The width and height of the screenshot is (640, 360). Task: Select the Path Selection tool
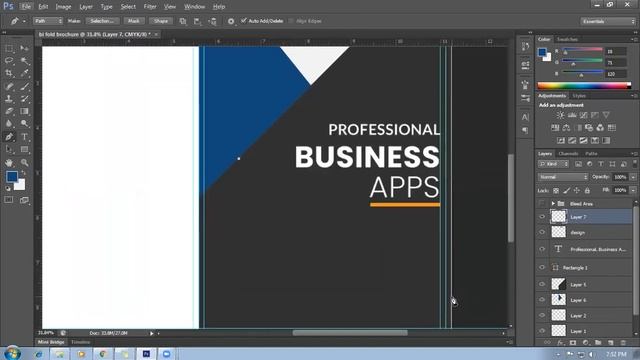pos(9,149)
